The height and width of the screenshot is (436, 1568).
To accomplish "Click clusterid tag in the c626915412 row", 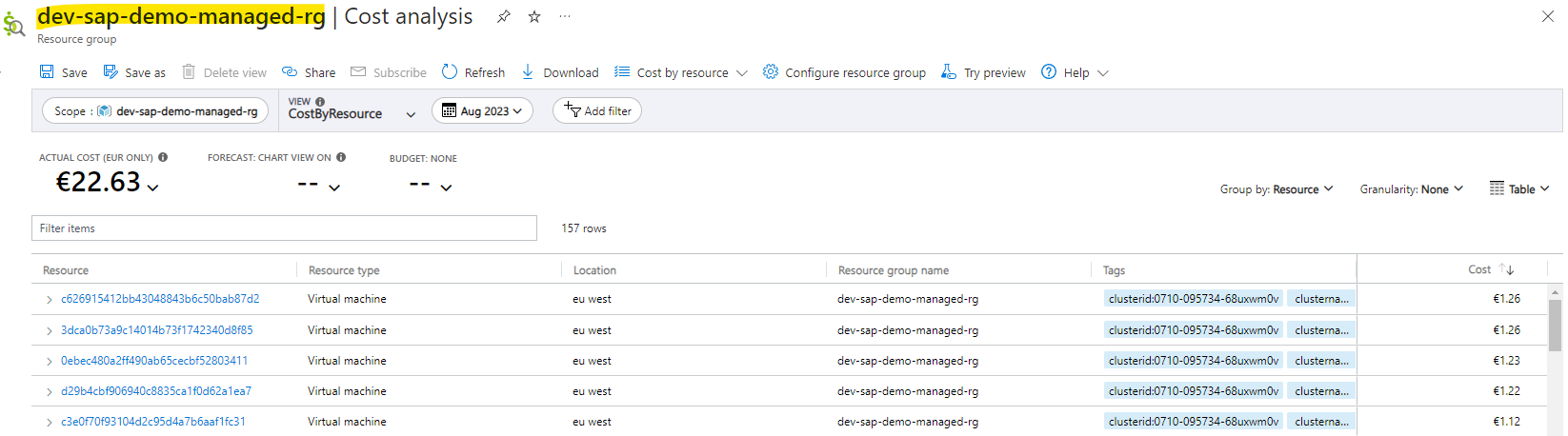I will (1194, 299).
